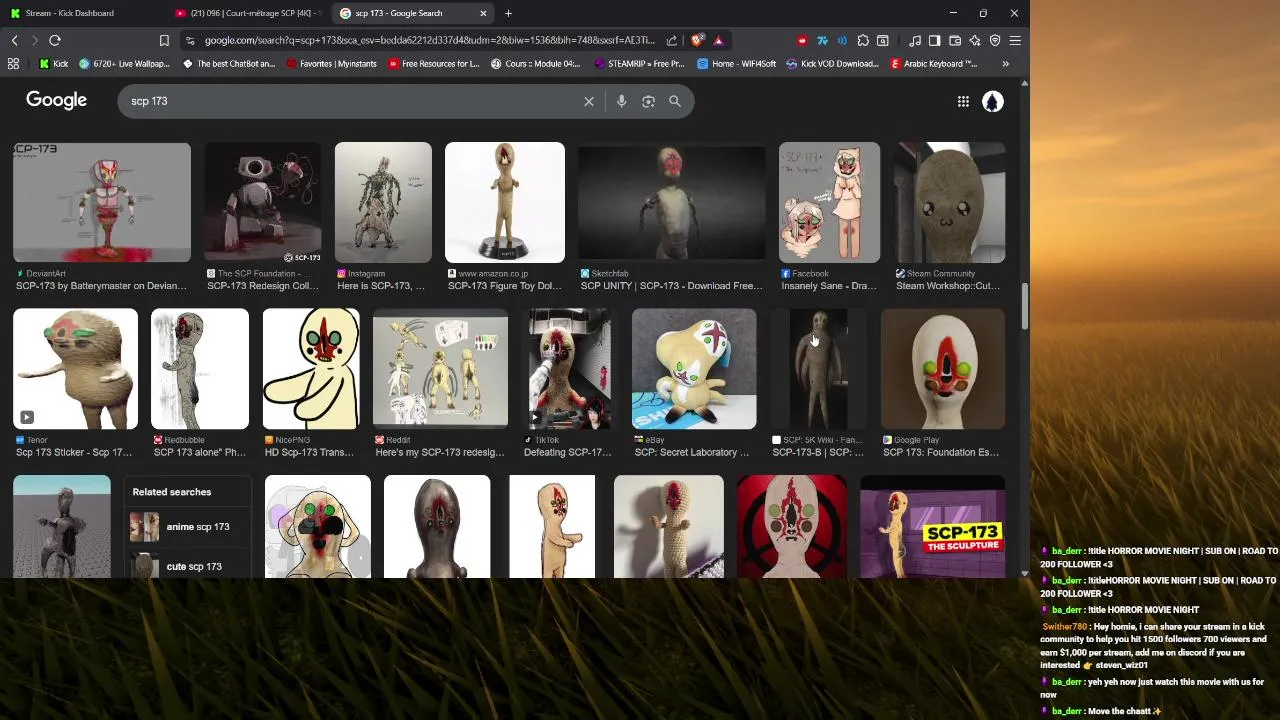Open the Instagram Here is SCP-173 image

coord(383,203)
